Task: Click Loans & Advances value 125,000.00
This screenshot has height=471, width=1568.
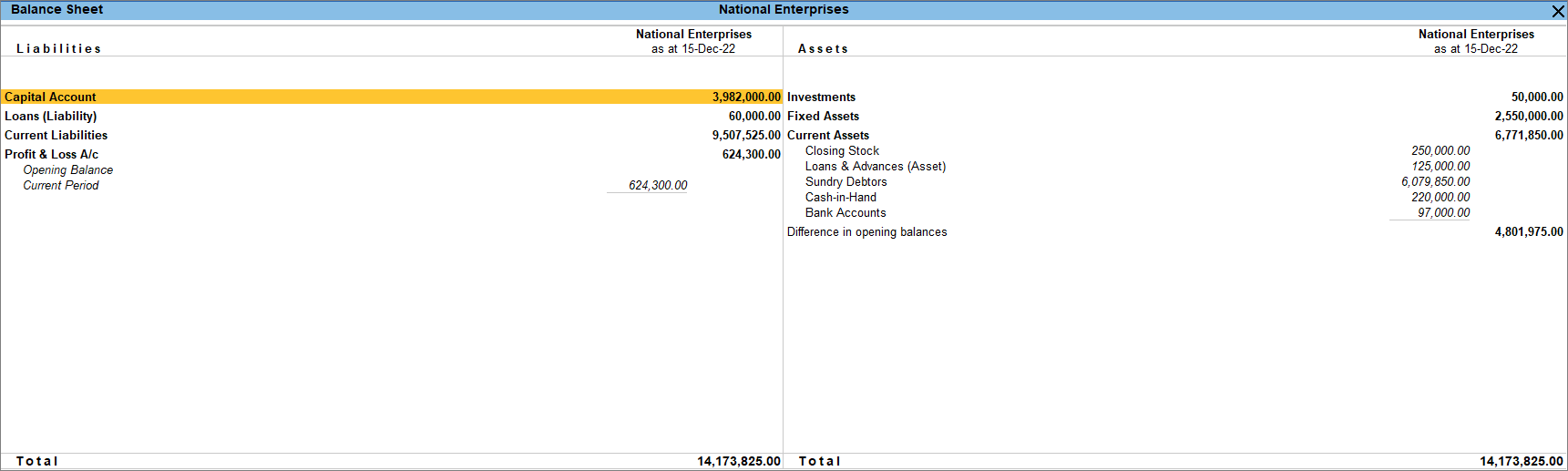Action: coord(1440,166)
